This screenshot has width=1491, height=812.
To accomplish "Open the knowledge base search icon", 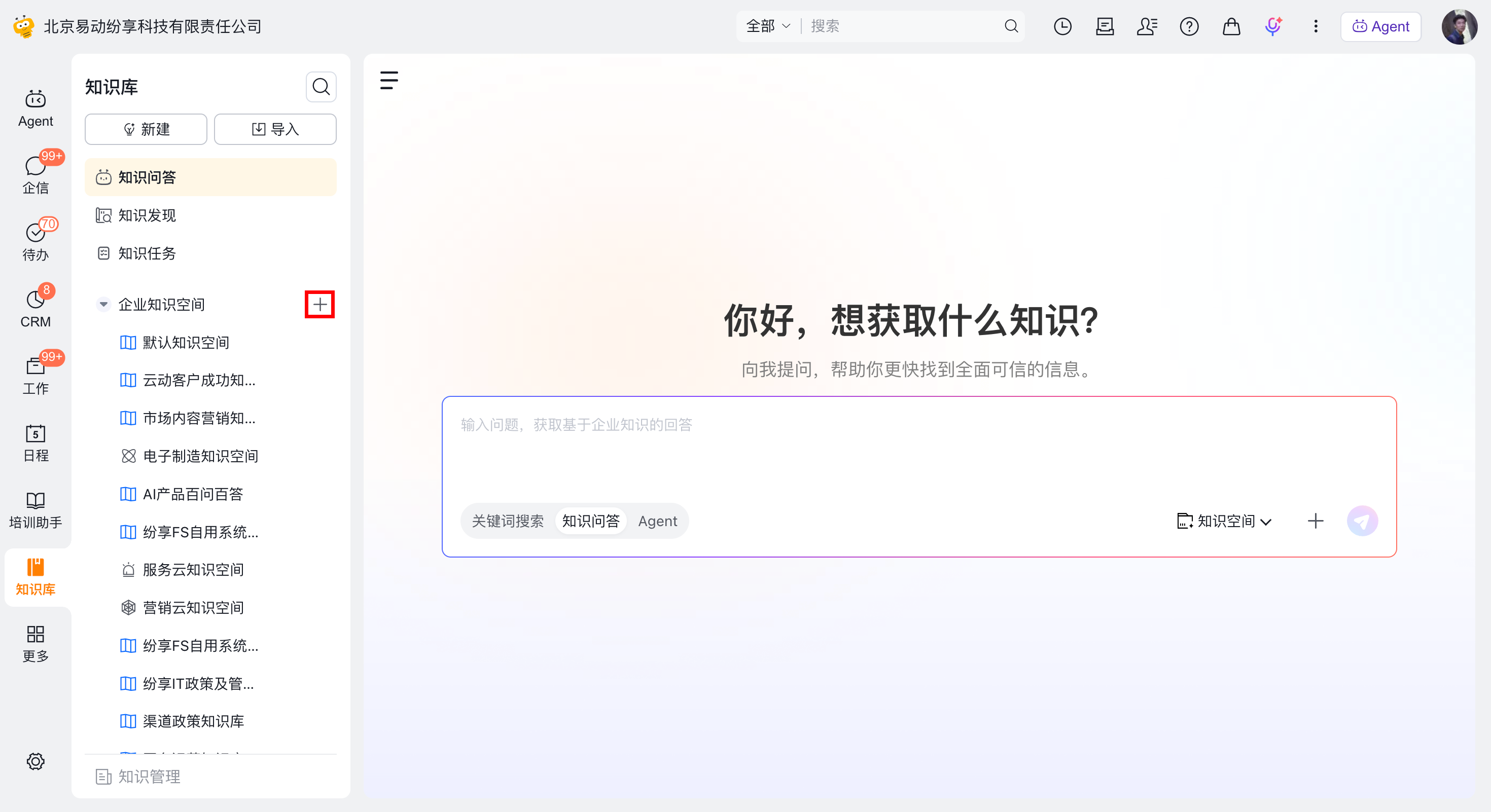I will pos(321,87).
